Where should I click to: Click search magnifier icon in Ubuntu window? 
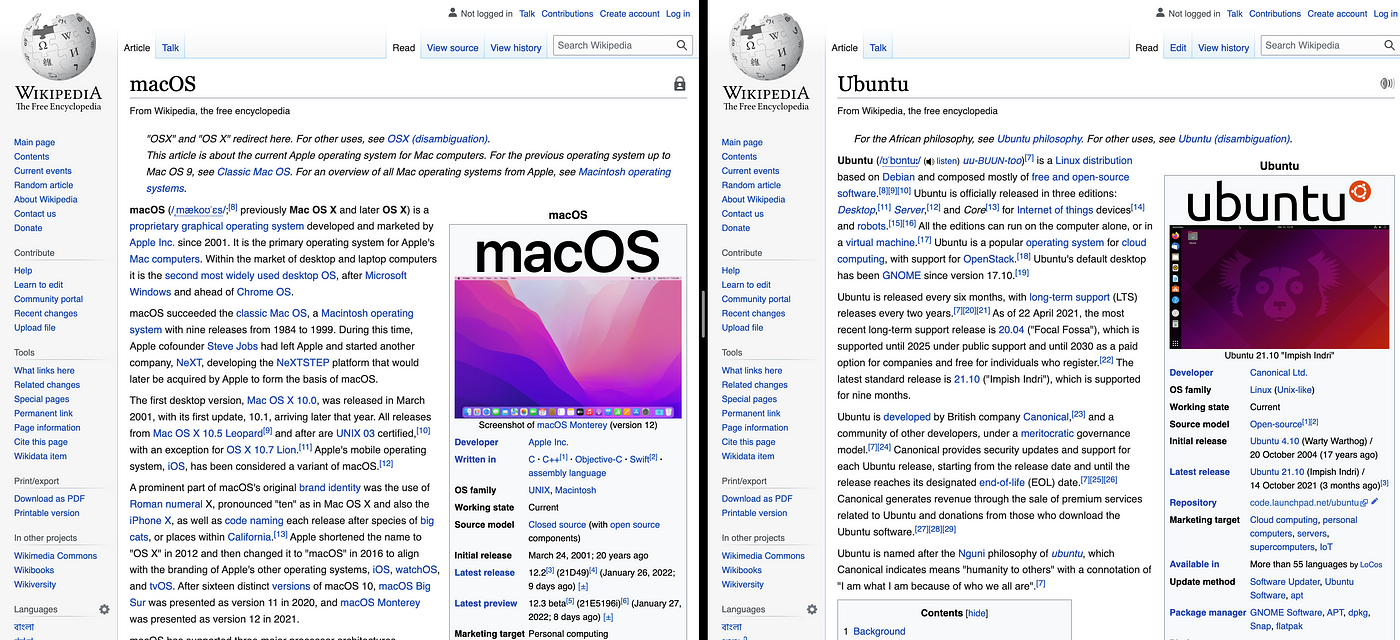(x=1390, y=45)
